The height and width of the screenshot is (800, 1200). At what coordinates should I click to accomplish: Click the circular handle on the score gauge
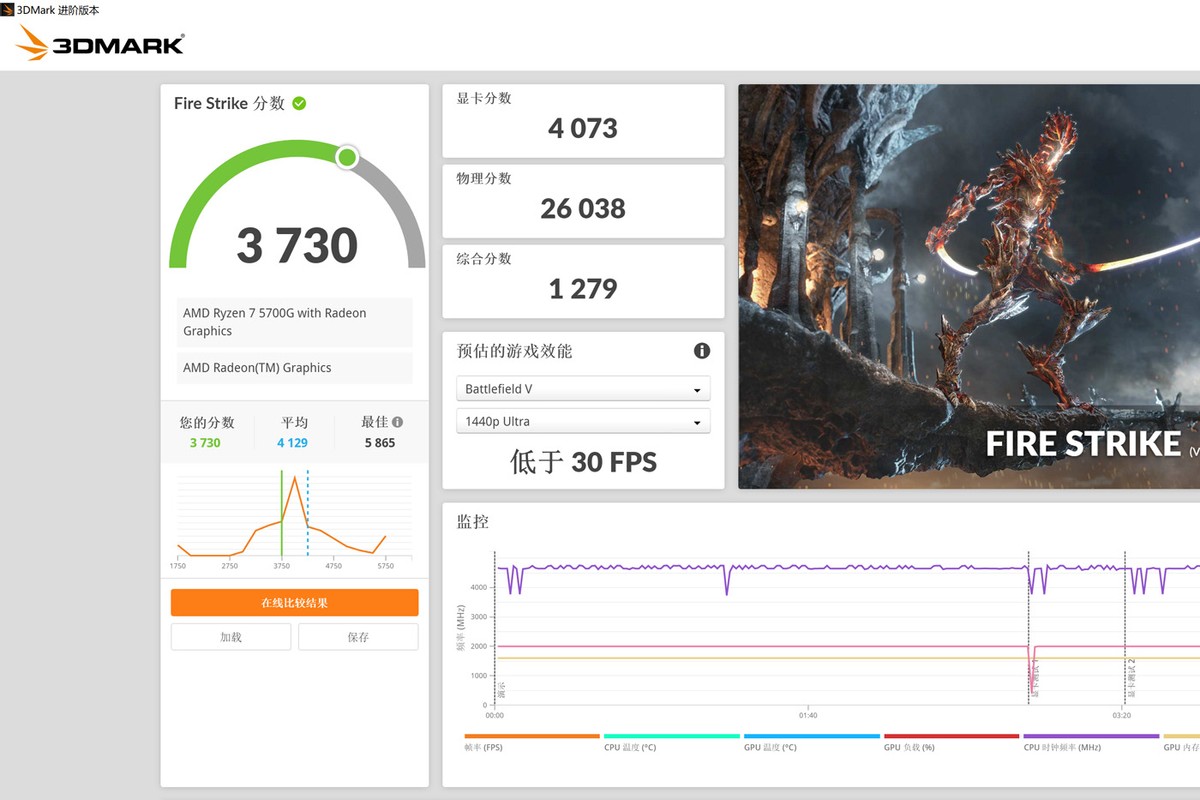click(347, 157)
